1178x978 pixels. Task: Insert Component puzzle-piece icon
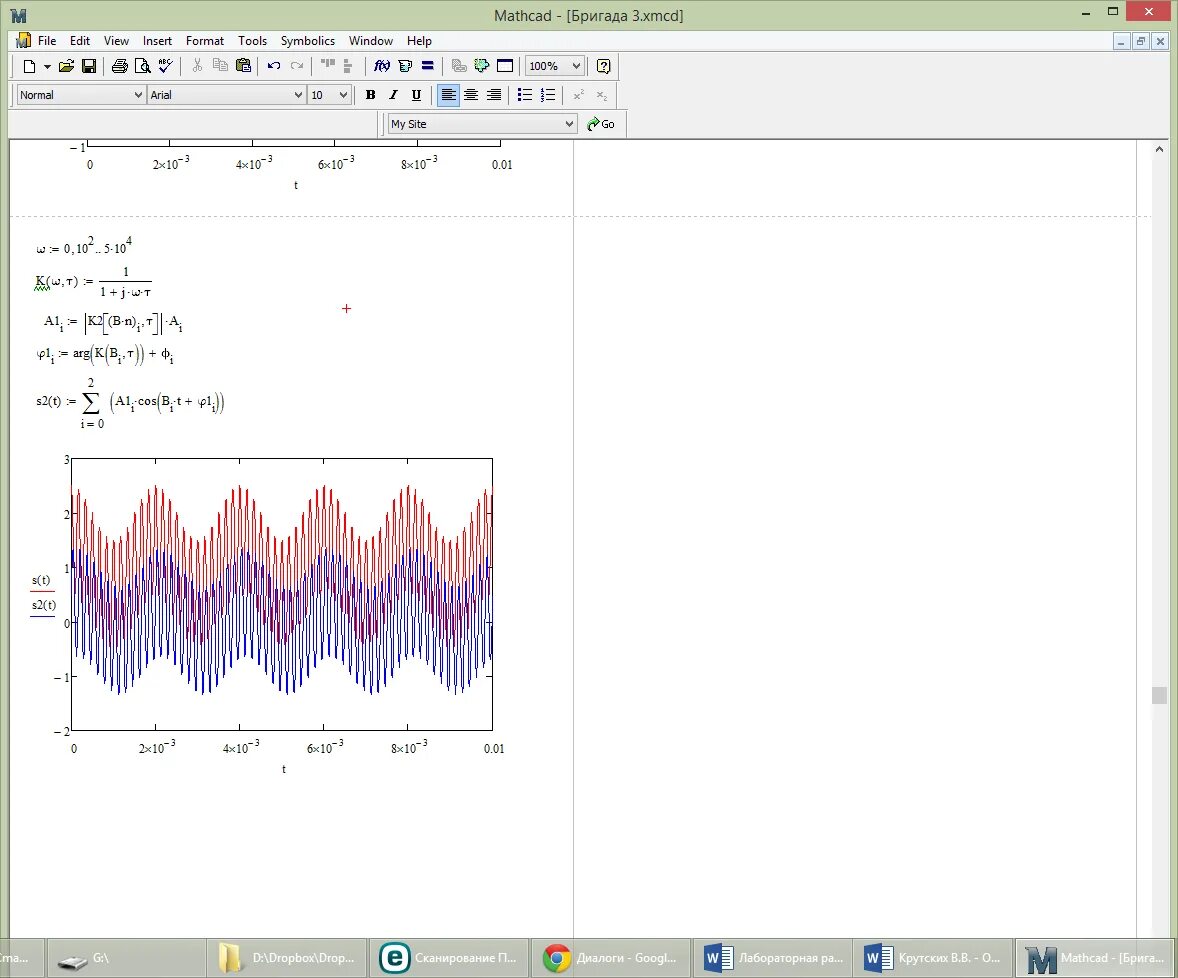482,66
